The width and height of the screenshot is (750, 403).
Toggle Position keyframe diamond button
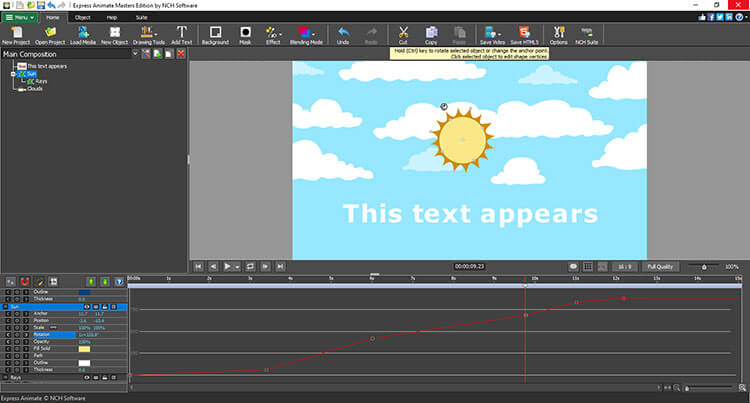pyautogui.click(x=17, y=321)
